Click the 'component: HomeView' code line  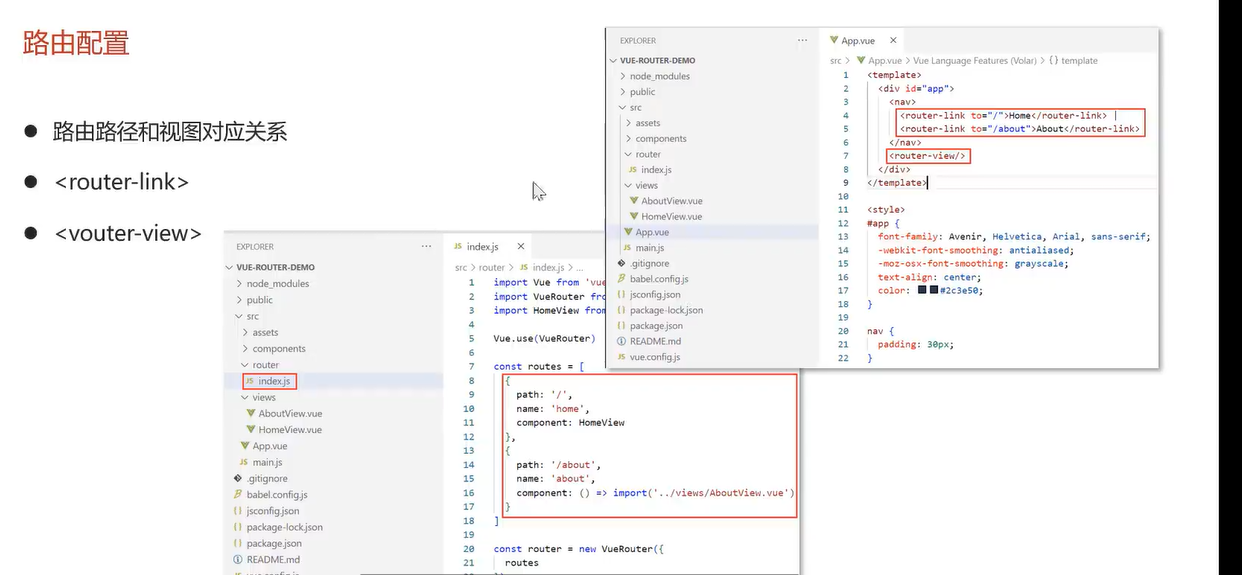[x=570, y=422]
